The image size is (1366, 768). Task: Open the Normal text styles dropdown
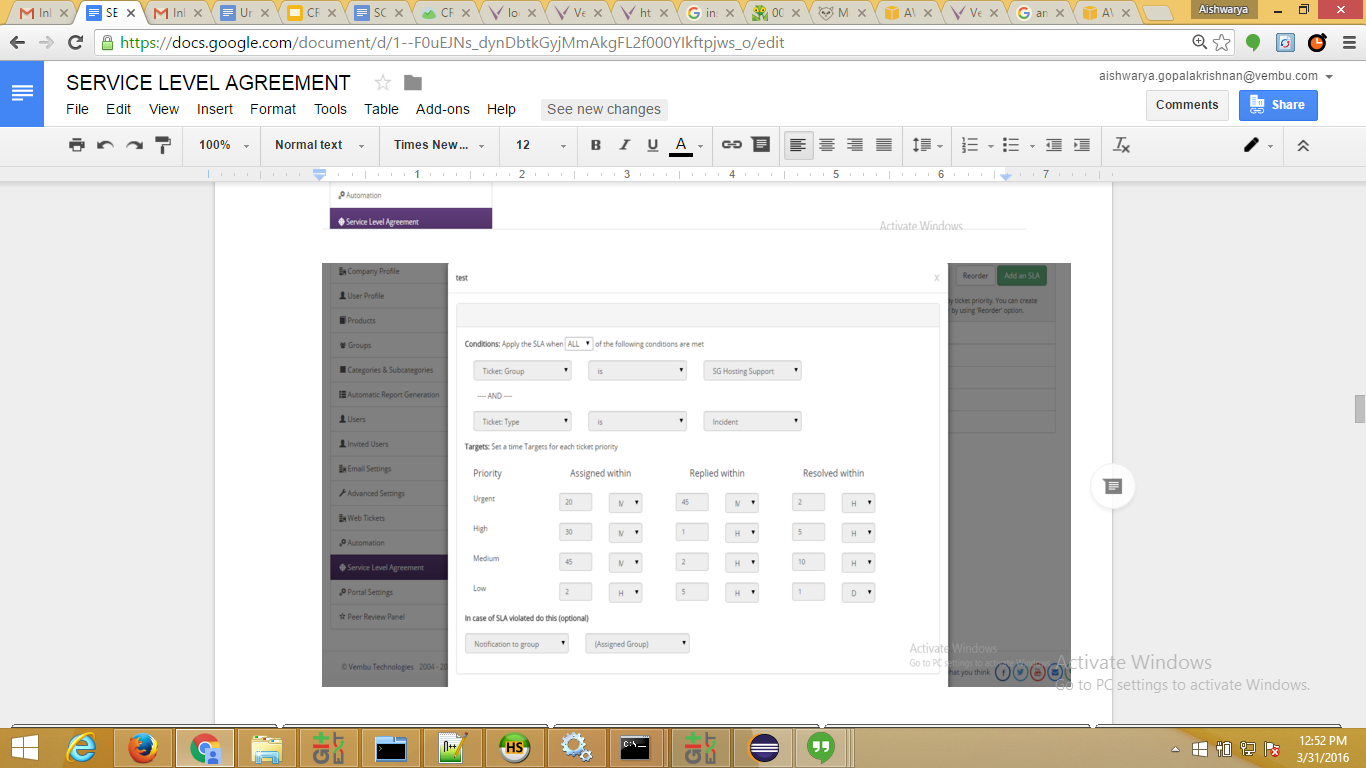319,145
